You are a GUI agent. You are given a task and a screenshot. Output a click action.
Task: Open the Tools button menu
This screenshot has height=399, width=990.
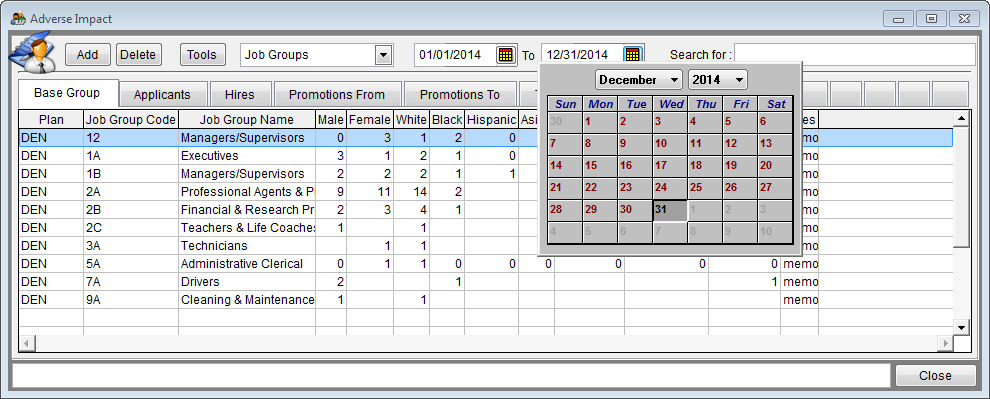coord(202,55)
